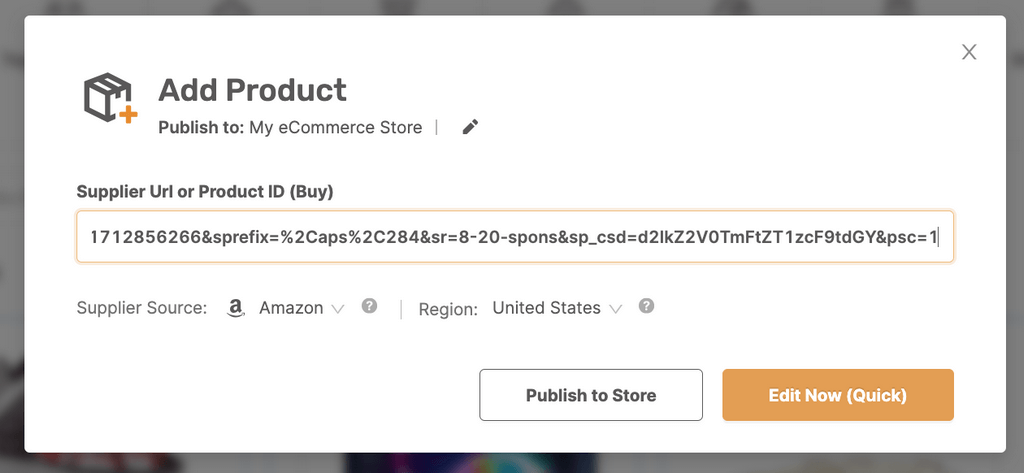Click the chevron arrow beside United States
Image resolution: width=1024 pixels, height=473 pixels.
point(615,309)
